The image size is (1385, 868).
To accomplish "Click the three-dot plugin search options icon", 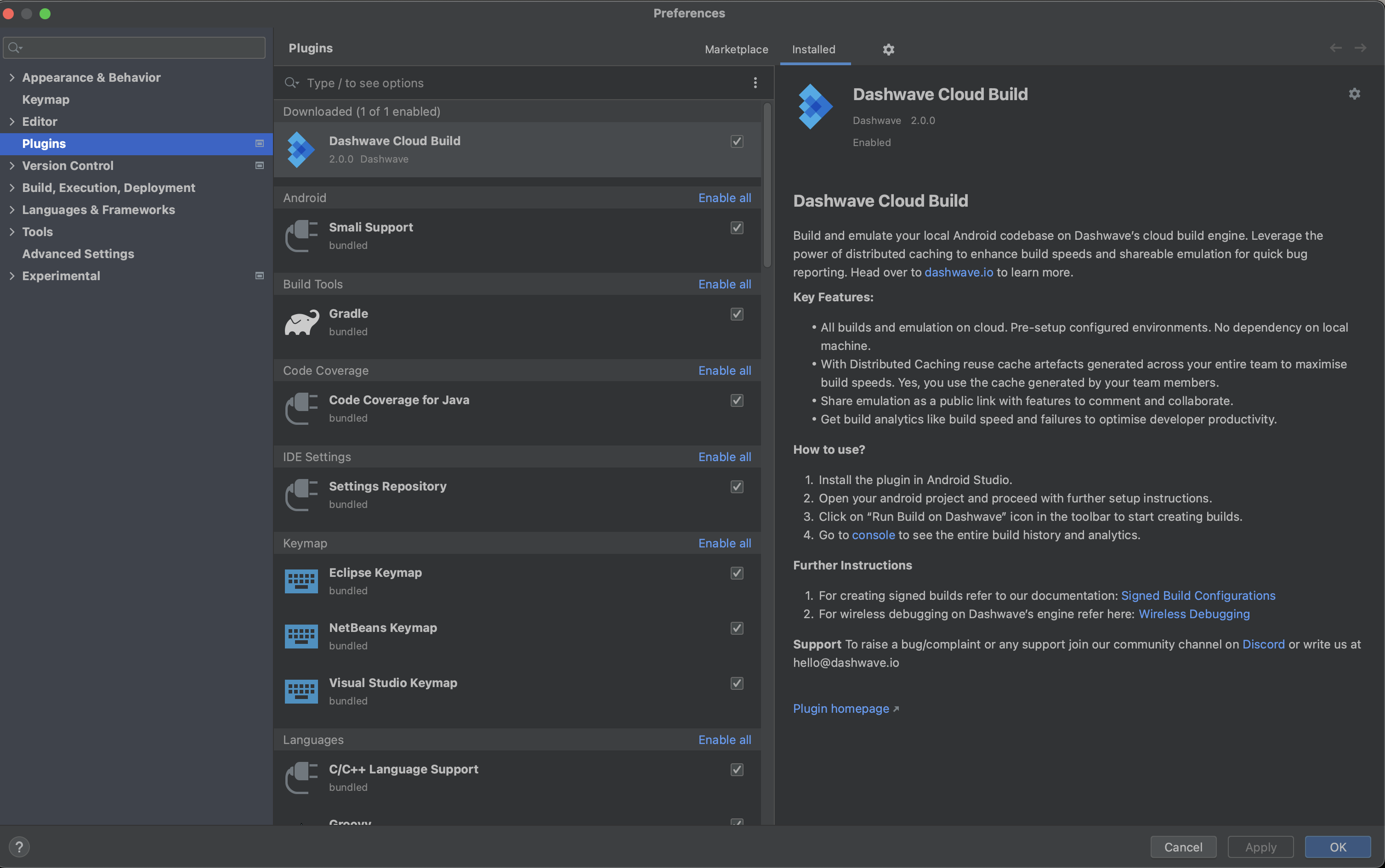I will (x=755, y=83).
